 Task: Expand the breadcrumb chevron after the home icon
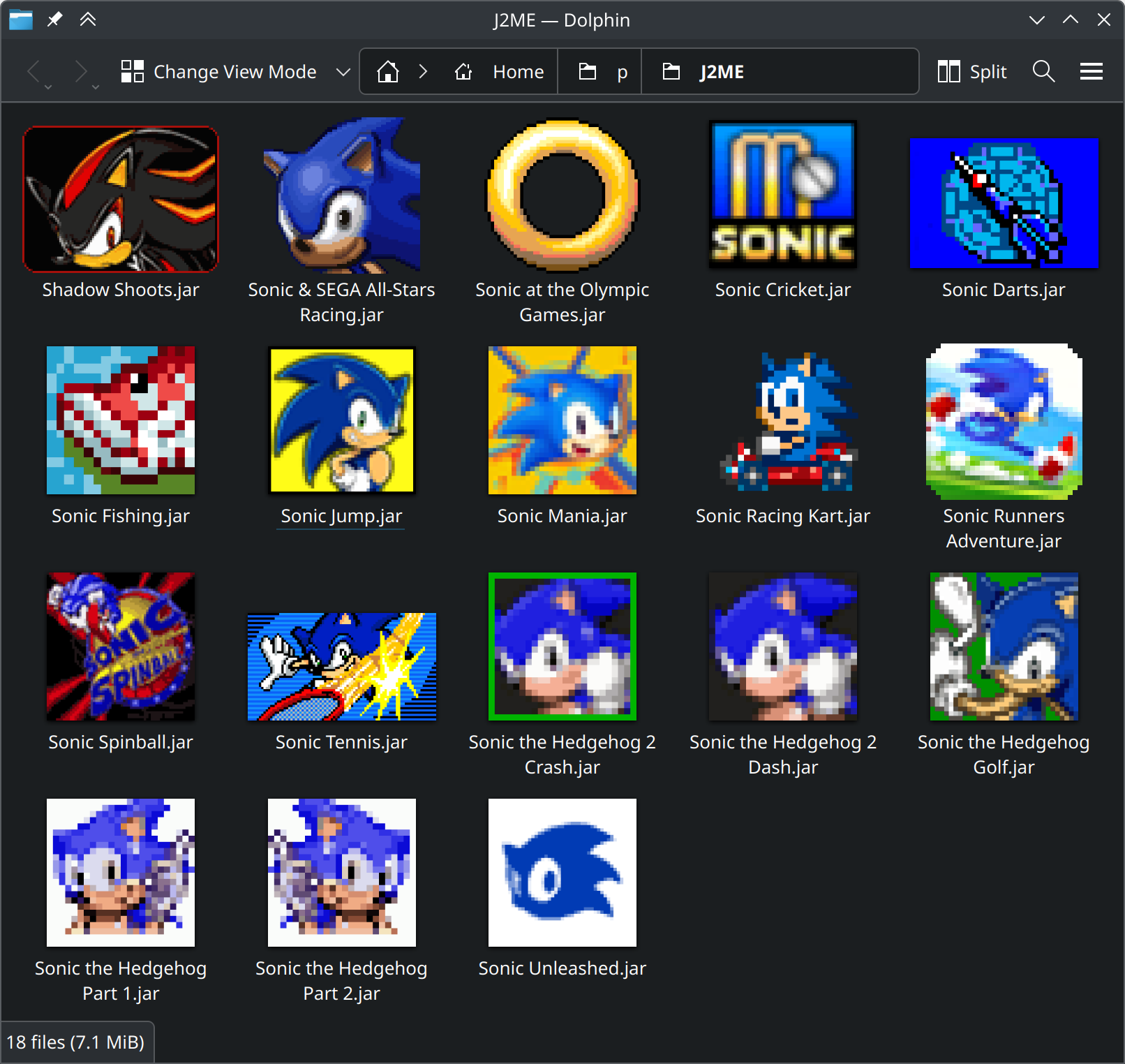click(423, 71)
